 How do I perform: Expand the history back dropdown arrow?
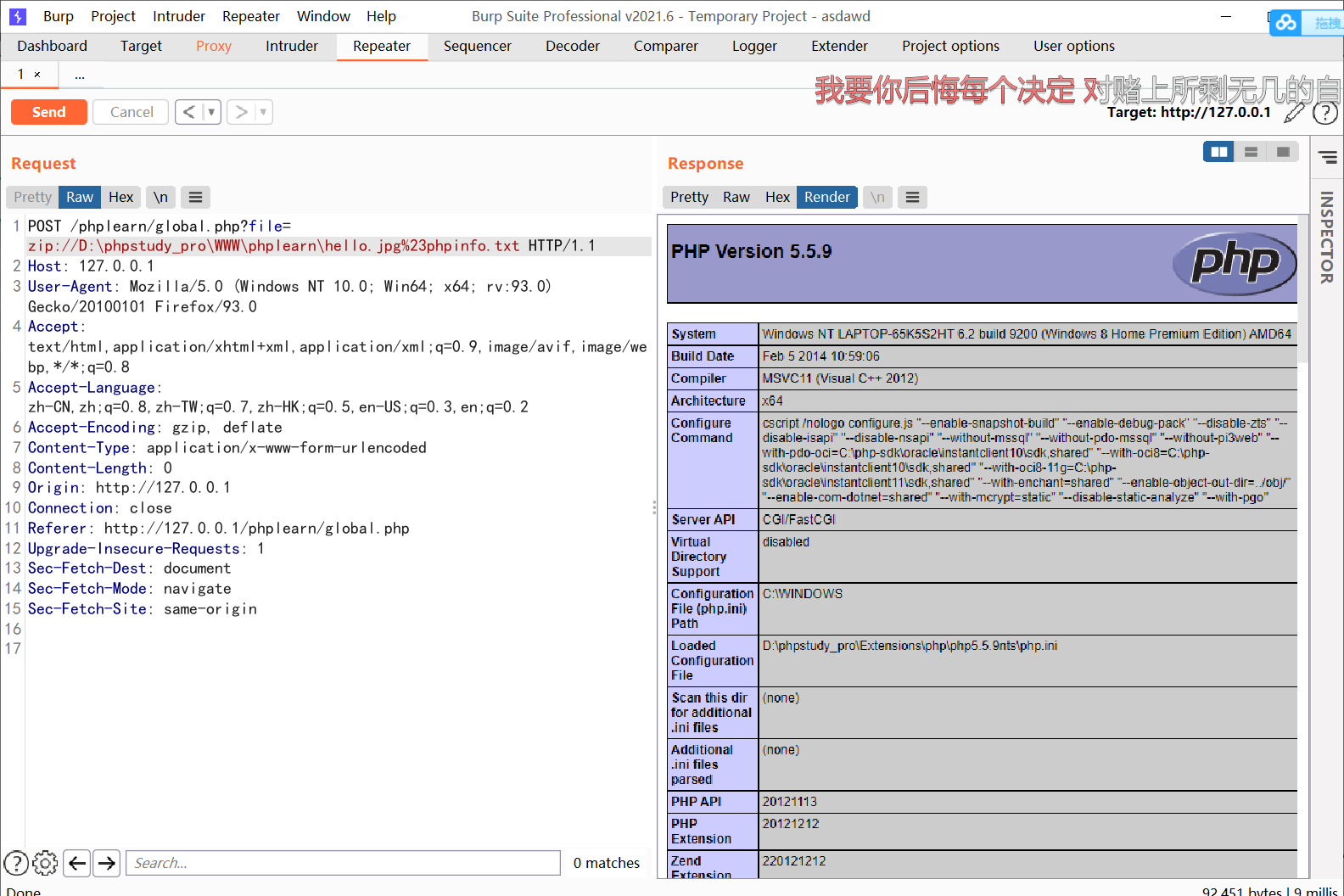pos(211,112)
